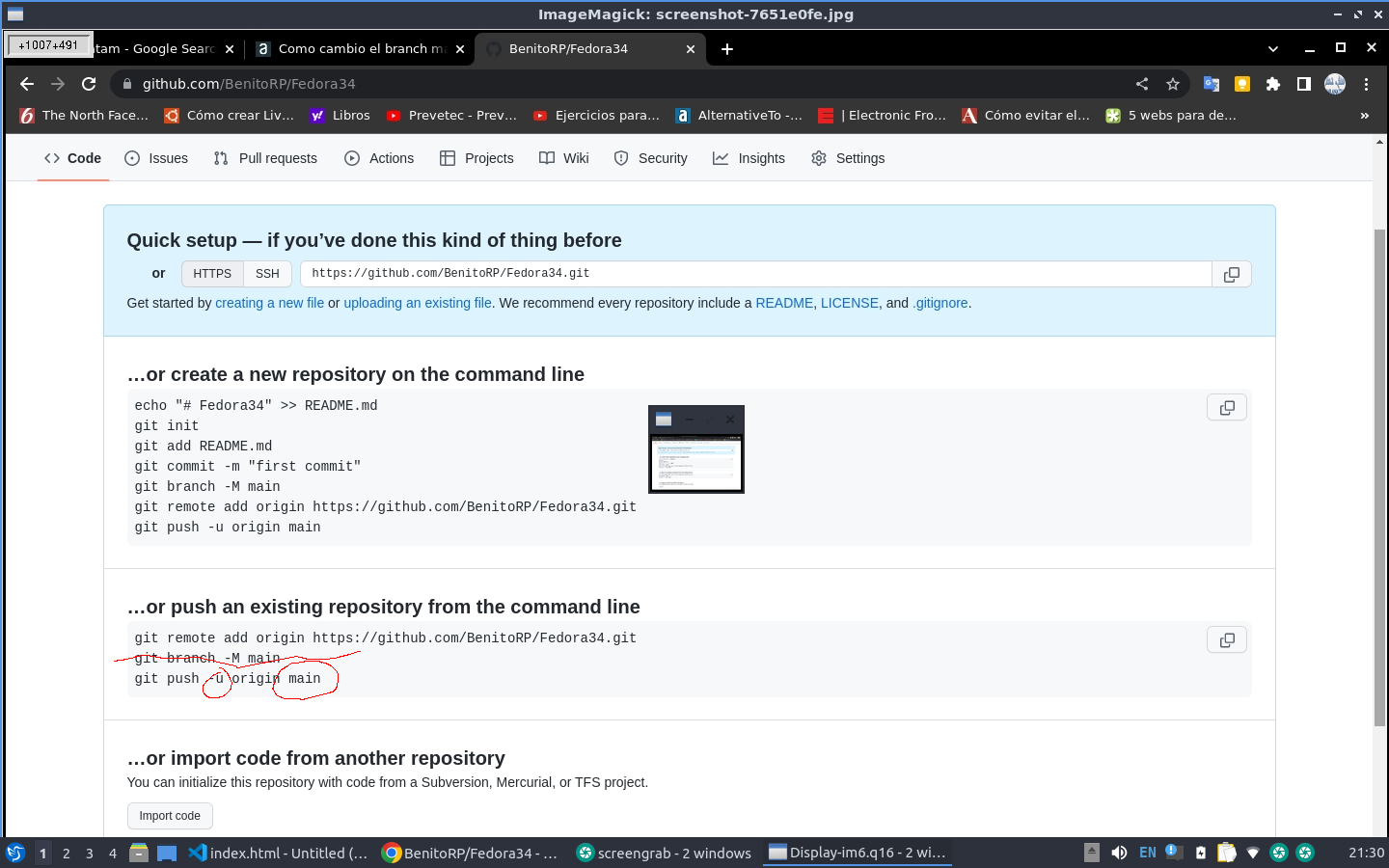The height and width of the screenshot is (868, 1389).
Task: Copy the create new repository commands
Action: (x=1227, y=408)
